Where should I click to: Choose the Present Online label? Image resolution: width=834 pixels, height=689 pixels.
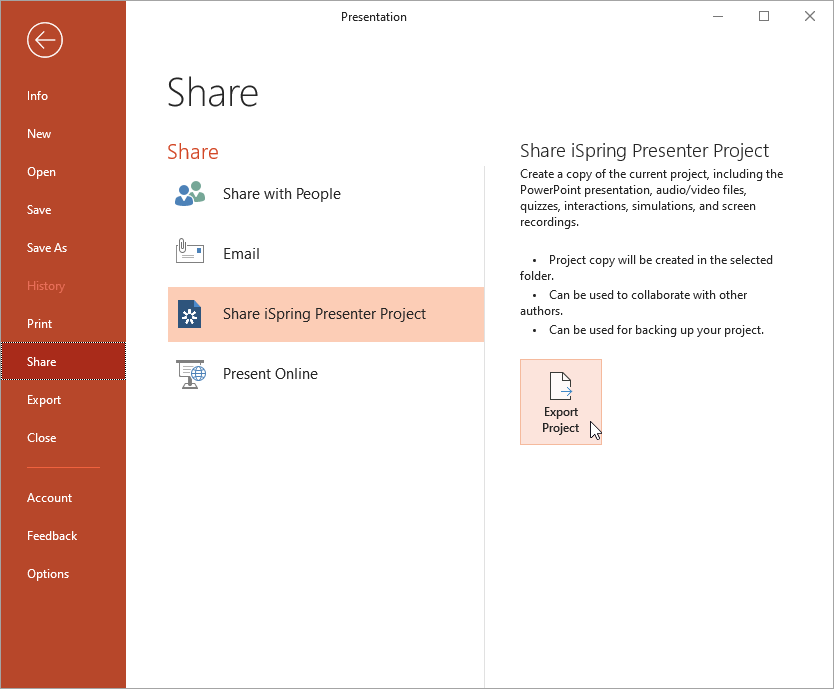270,374
